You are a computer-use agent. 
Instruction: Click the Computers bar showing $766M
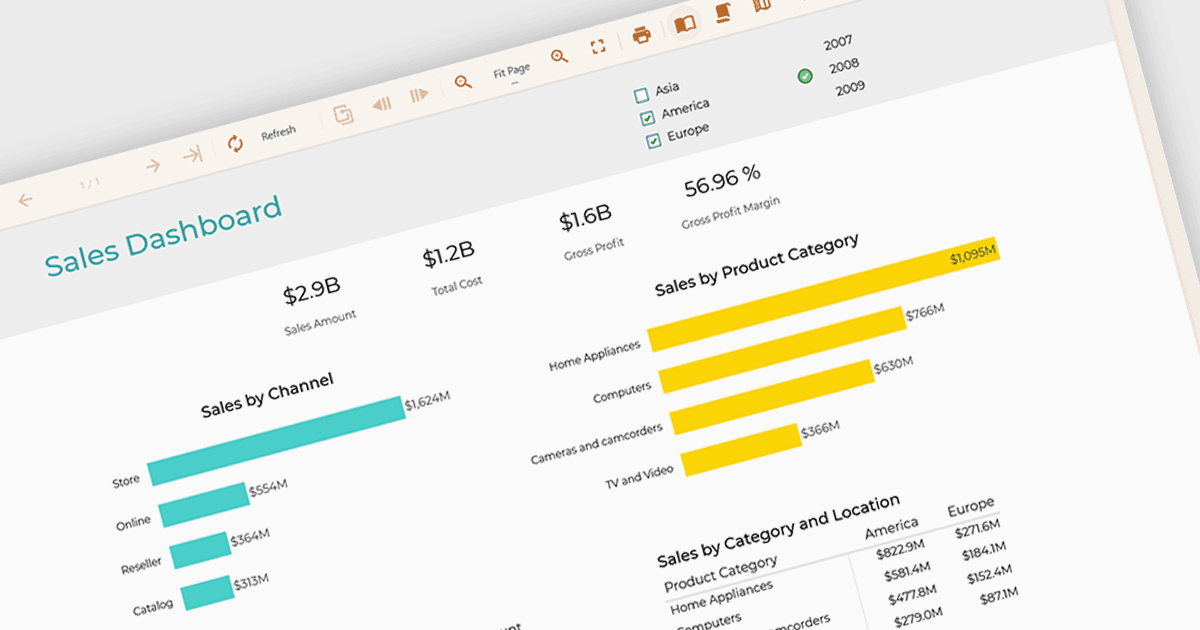point(783,350)
